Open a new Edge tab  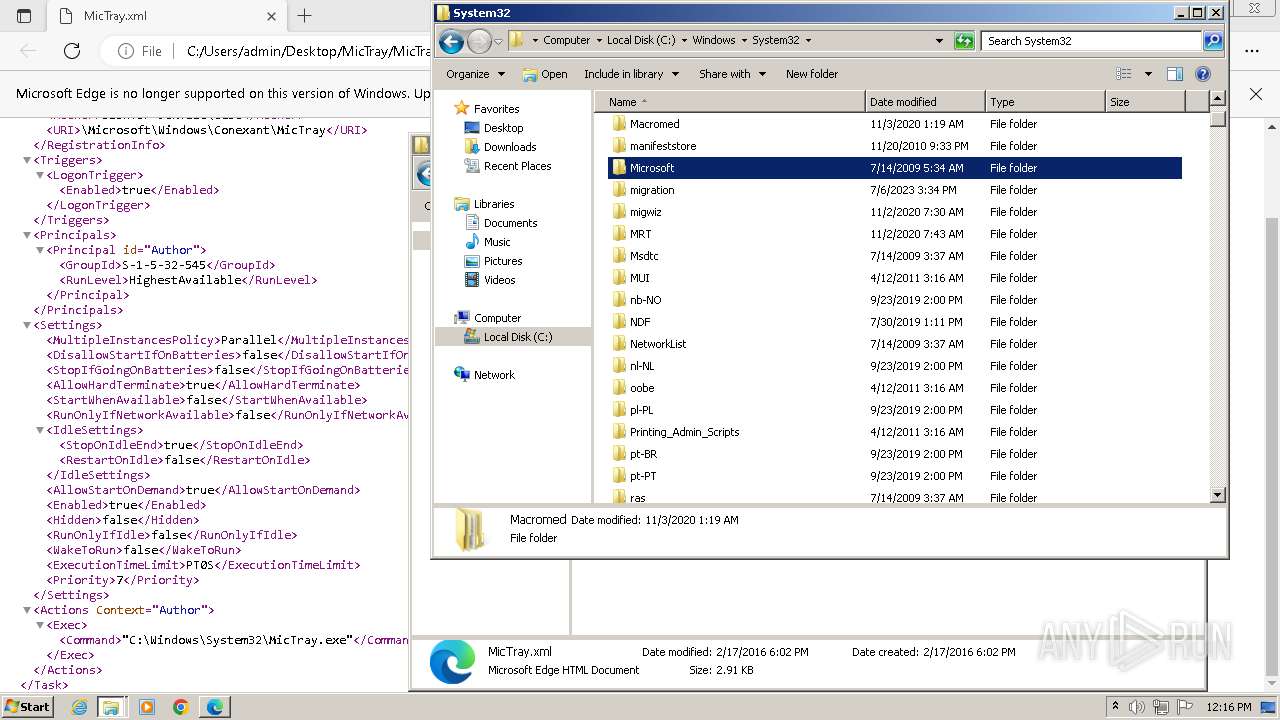click(x=305, y=16)
